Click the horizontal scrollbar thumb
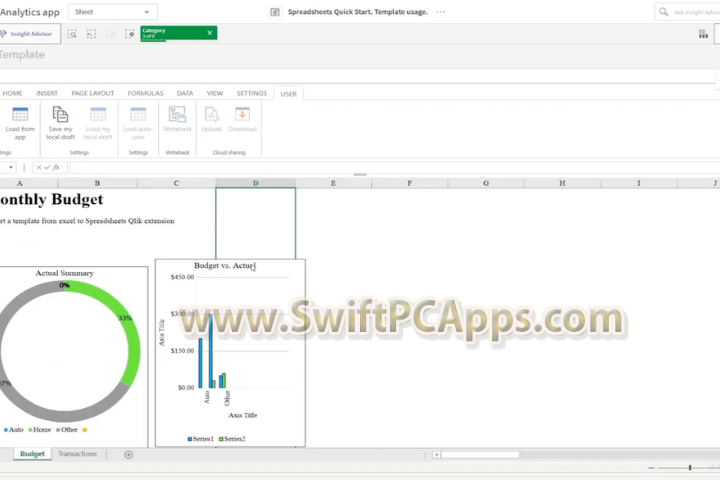Viewport: 720px width, 480px height. [480, 455]
